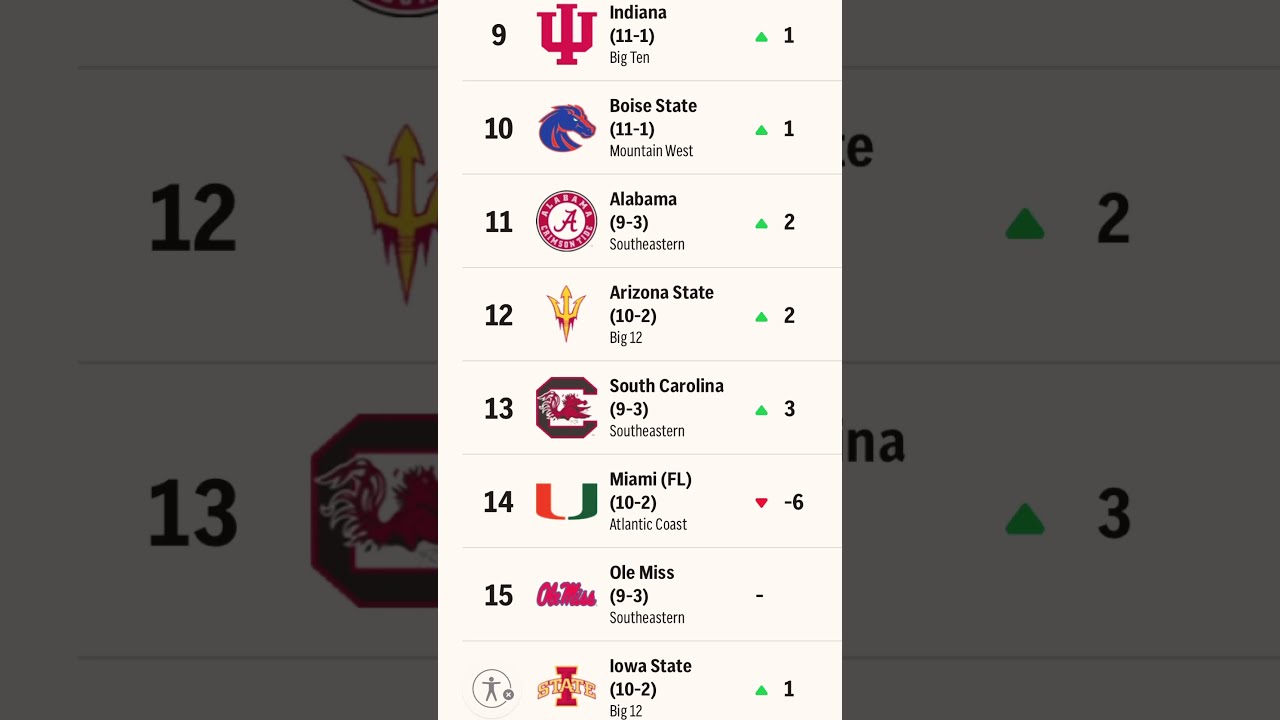
Task: Click rank number 15 for Ole Miss
Action: click(x=498, y=595)
